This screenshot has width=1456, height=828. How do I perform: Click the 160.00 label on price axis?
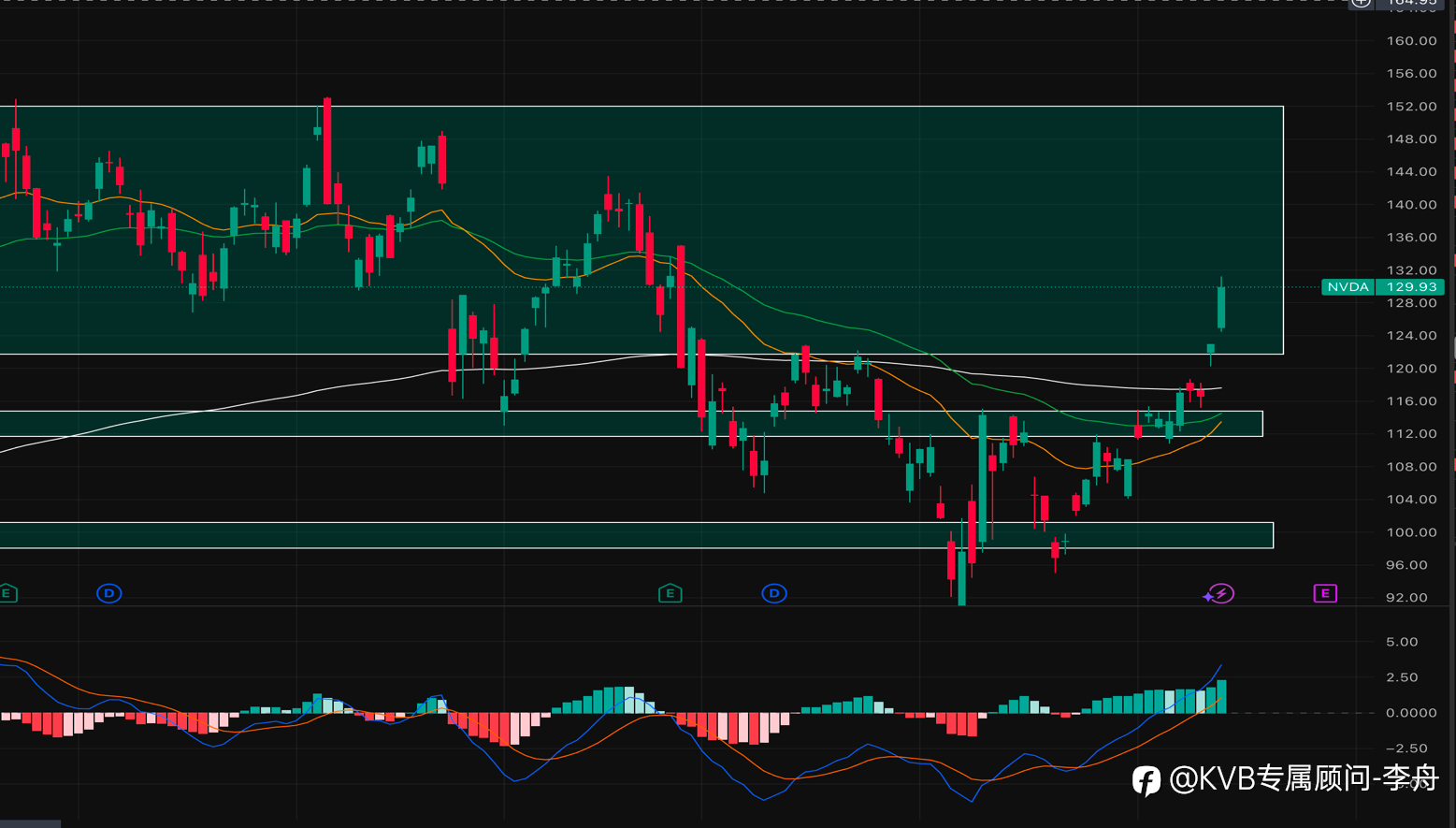[1411, 41]
